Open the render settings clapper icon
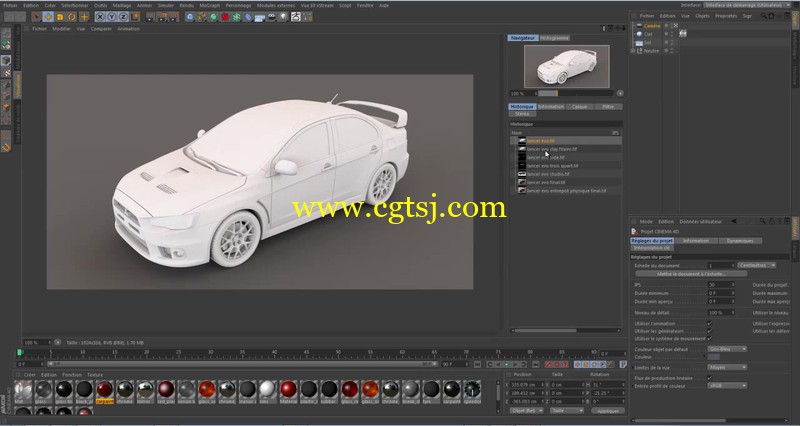The height and width of the screenshot is (426, 800). click(x=173, y=17)
